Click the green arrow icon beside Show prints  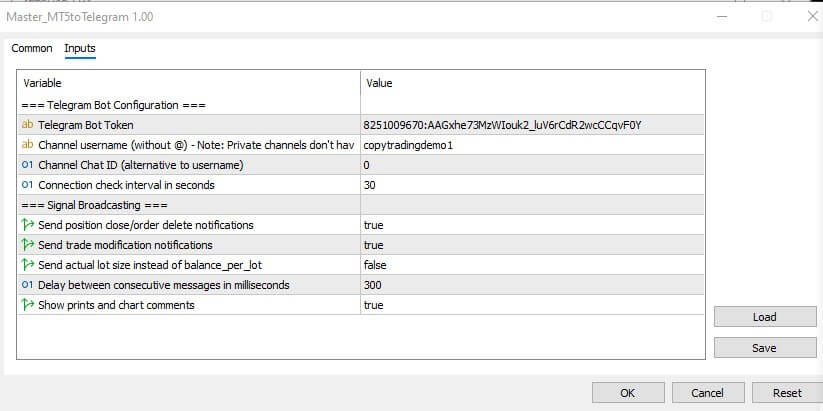click(27, 305)
